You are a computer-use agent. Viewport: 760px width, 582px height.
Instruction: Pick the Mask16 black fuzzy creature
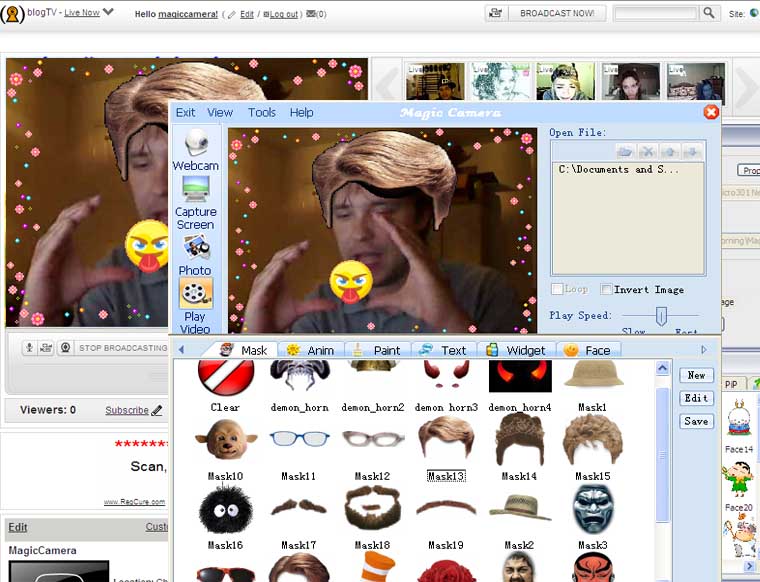(x=225, y=509)
